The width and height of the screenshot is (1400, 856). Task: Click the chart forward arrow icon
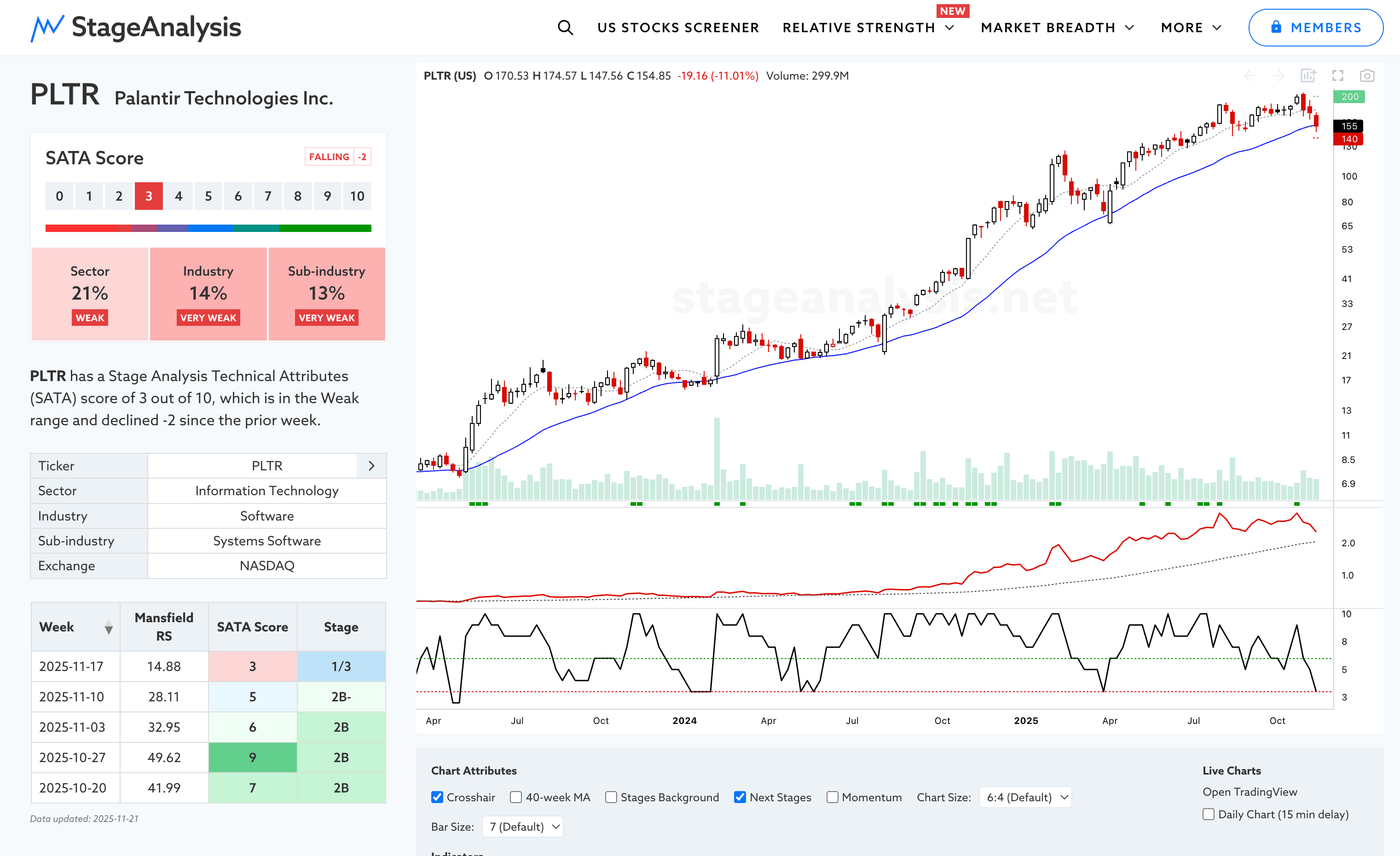tap(1279, 75)
